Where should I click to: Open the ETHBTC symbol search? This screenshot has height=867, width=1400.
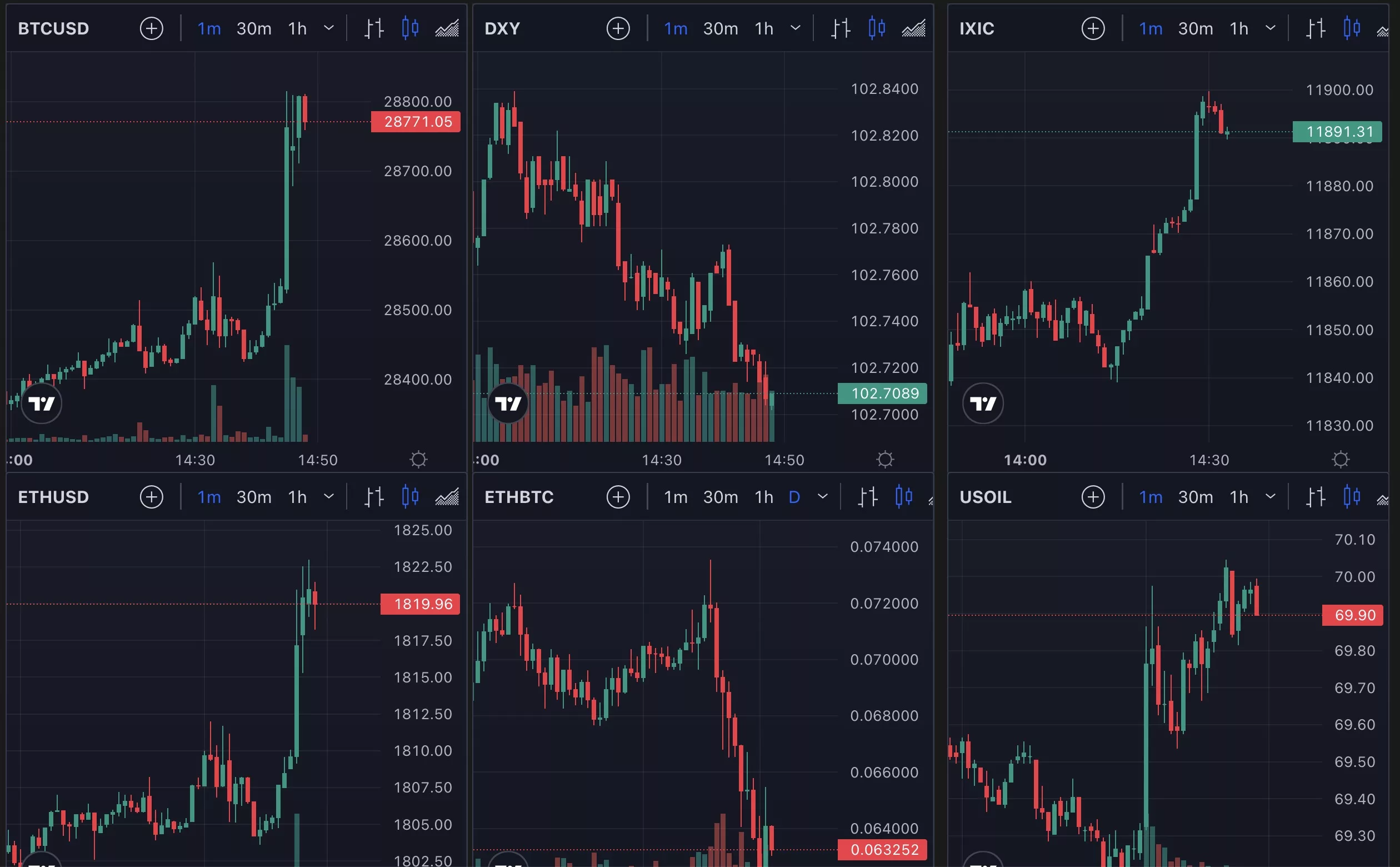519,497
